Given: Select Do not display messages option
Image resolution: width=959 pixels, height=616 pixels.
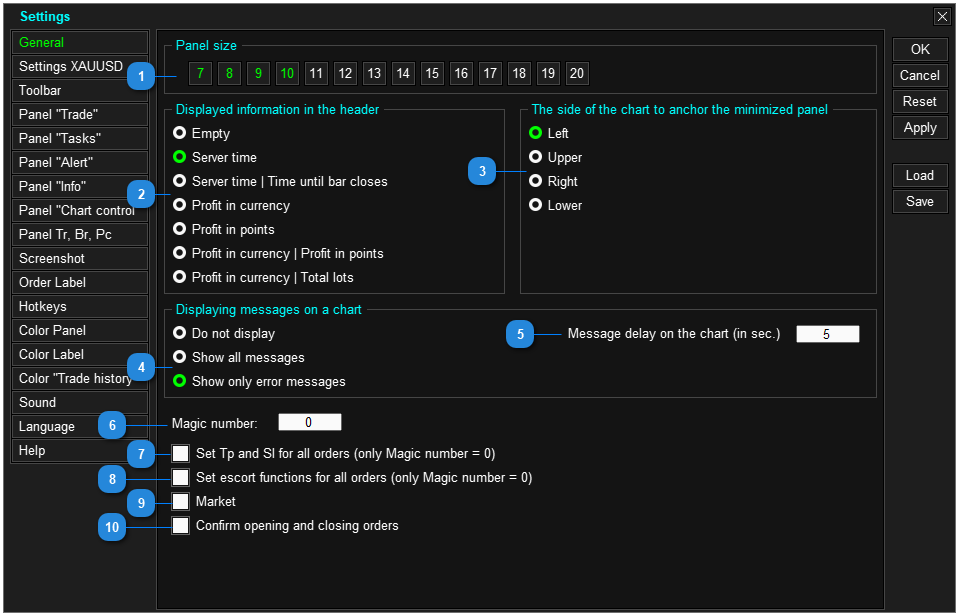Looking at the screenshot, I should coord(179,333).
